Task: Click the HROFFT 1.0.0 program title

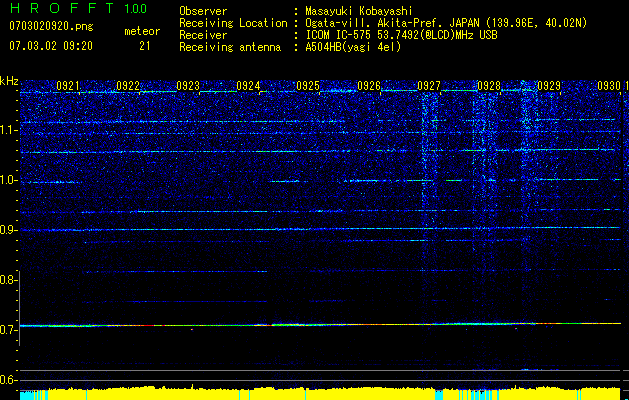Action: [78, 8]
